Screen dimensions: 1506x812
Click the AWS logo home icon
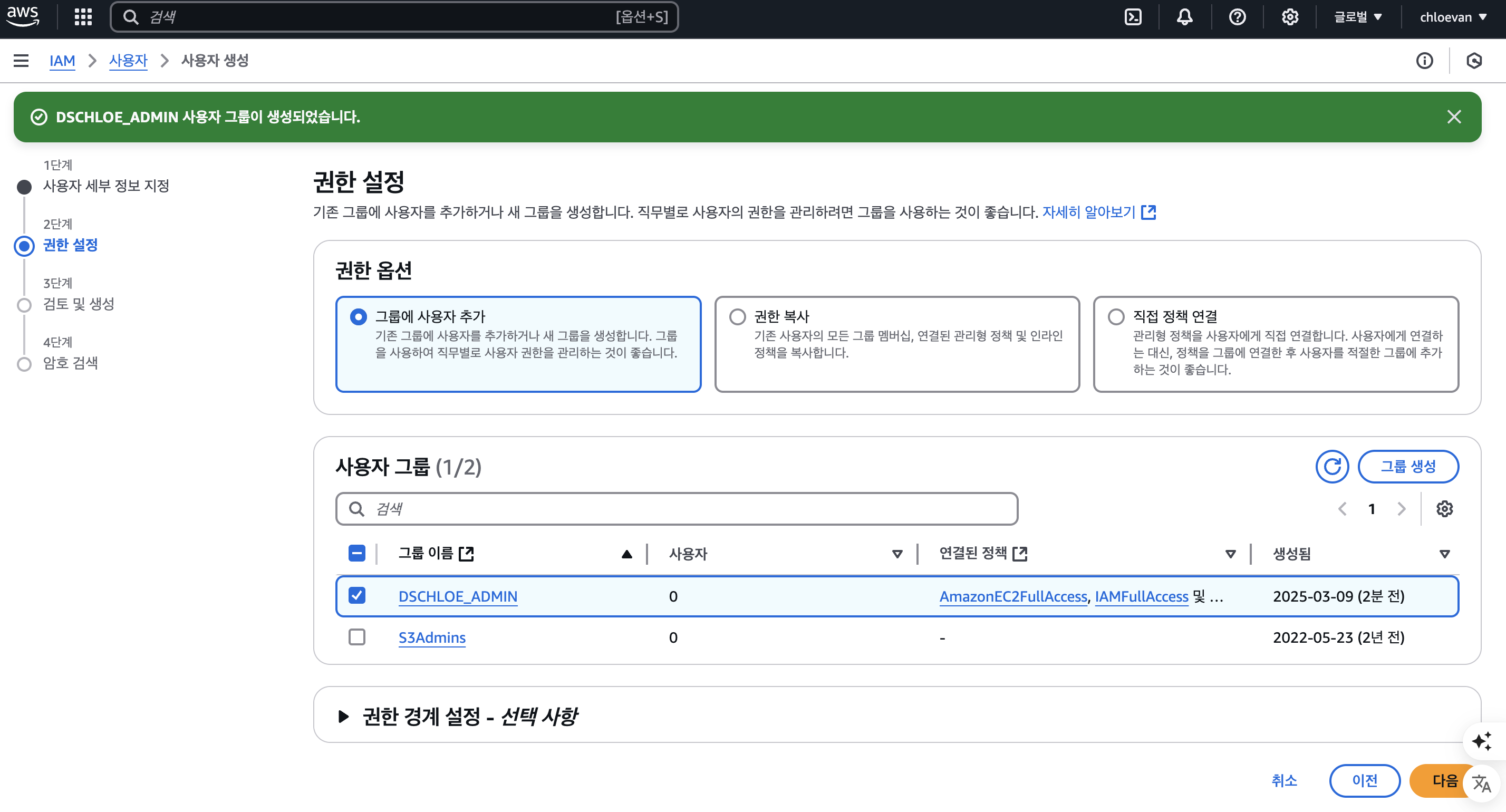[23, 16]
